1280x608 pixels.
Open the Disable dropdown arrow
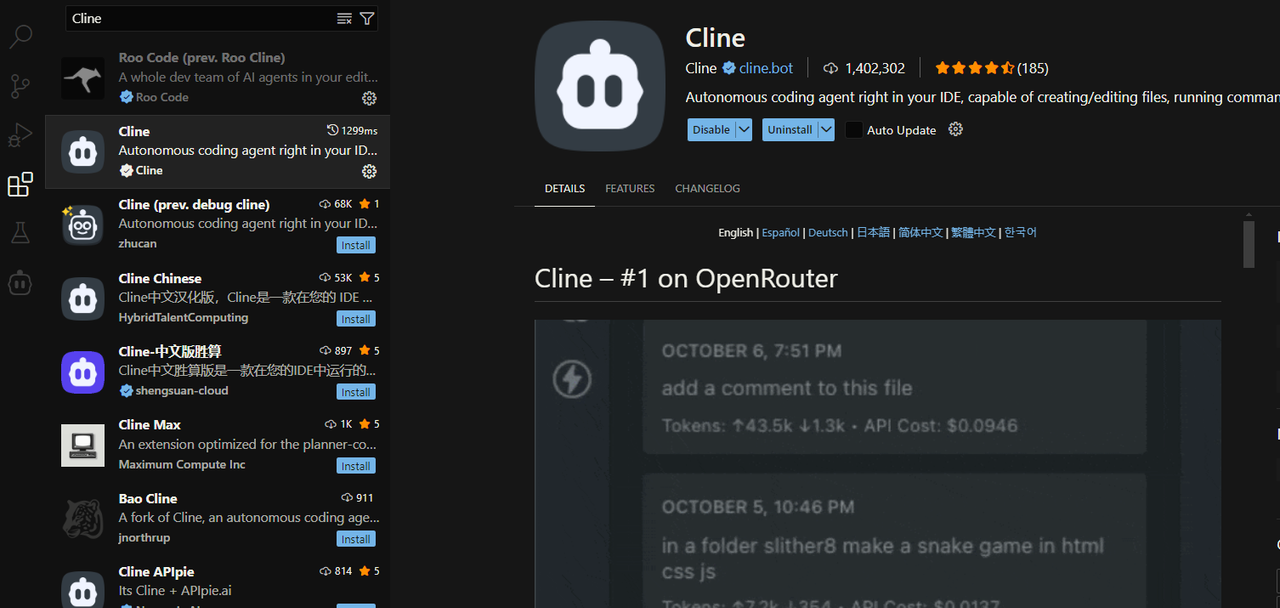click(743, 130)
